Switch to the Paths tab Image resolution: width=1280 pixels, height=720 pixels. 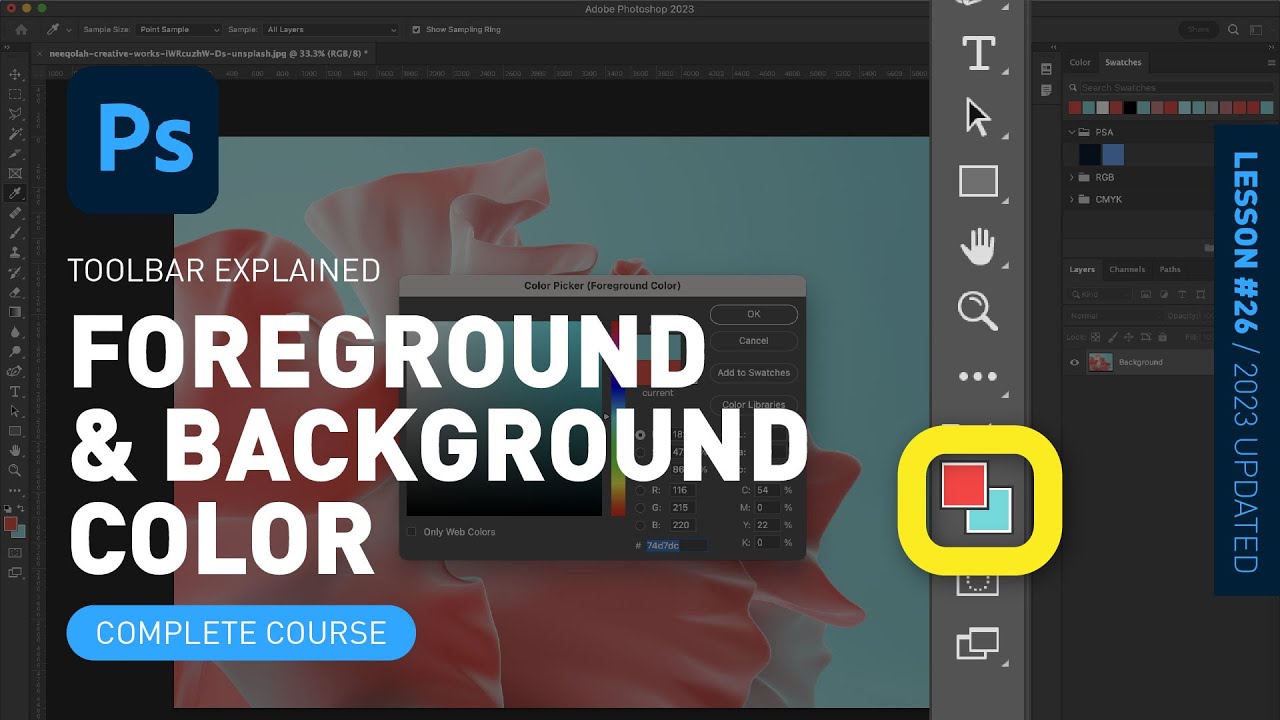pyautogui.click(x=1170, y=269)
